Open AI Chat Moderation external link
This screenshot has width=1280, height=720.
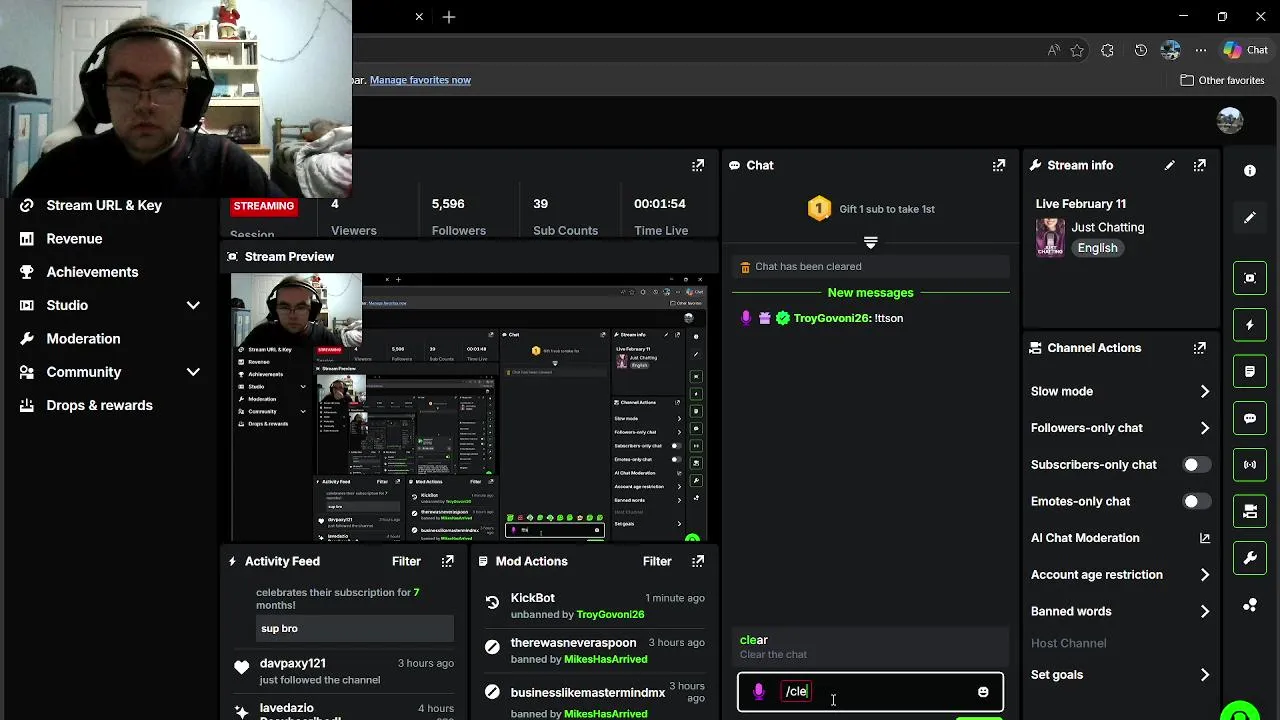pos(1204,538)
